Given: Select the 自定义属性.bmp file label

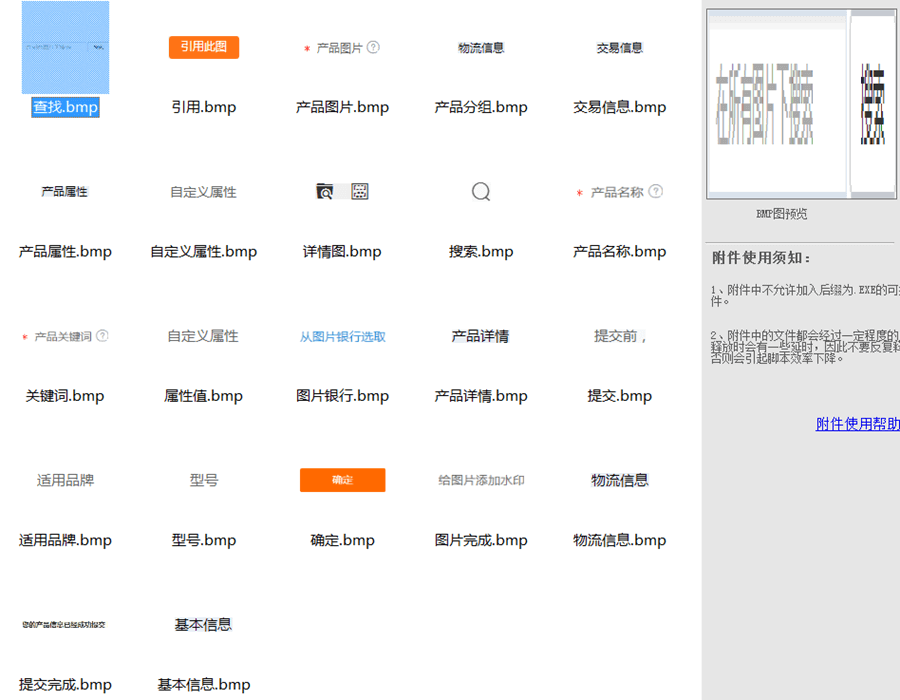Looking at the screenshot, I should pyautogui.click(x=204, y=252).
